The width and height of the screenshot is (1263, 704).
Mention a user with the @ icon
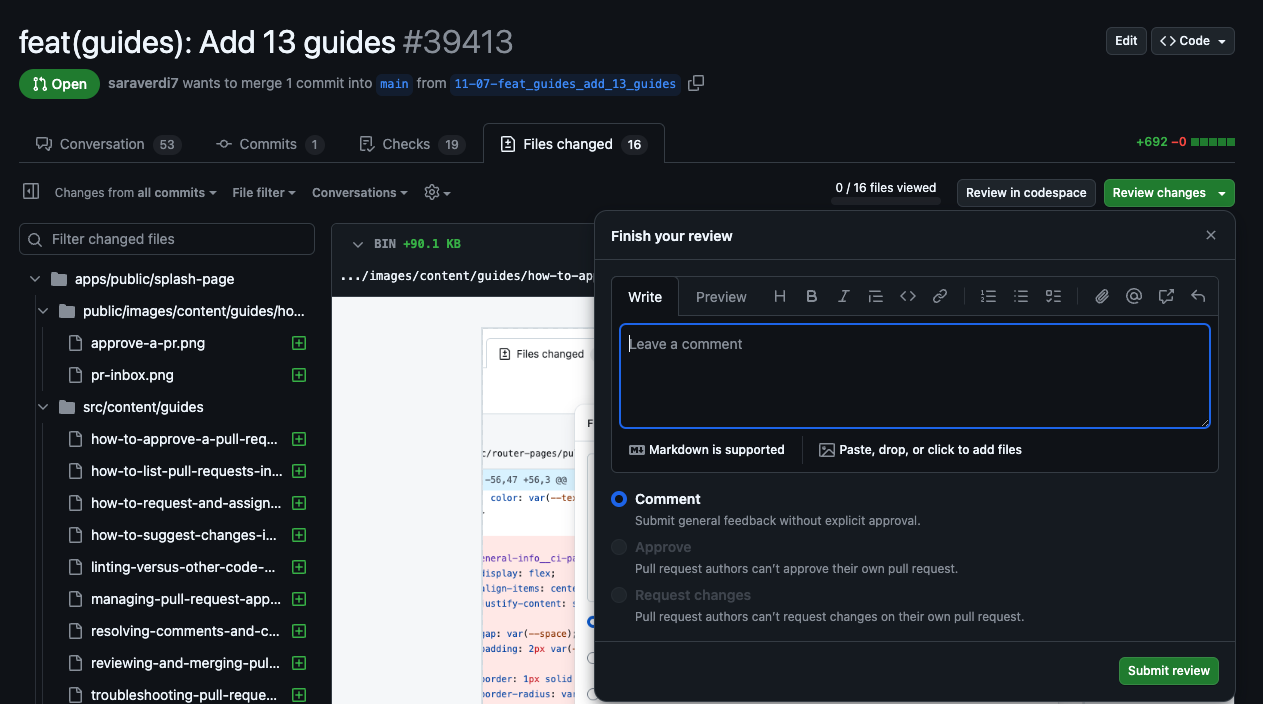[1133, 296]
